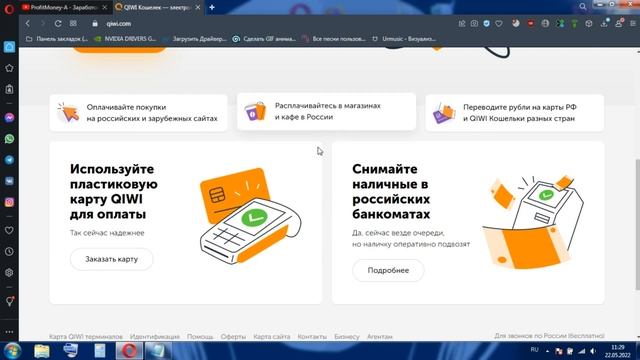Click the payment terminal illustration
Image resolution: width=640 pixels, height=360 pixels.
coord(250,216)
